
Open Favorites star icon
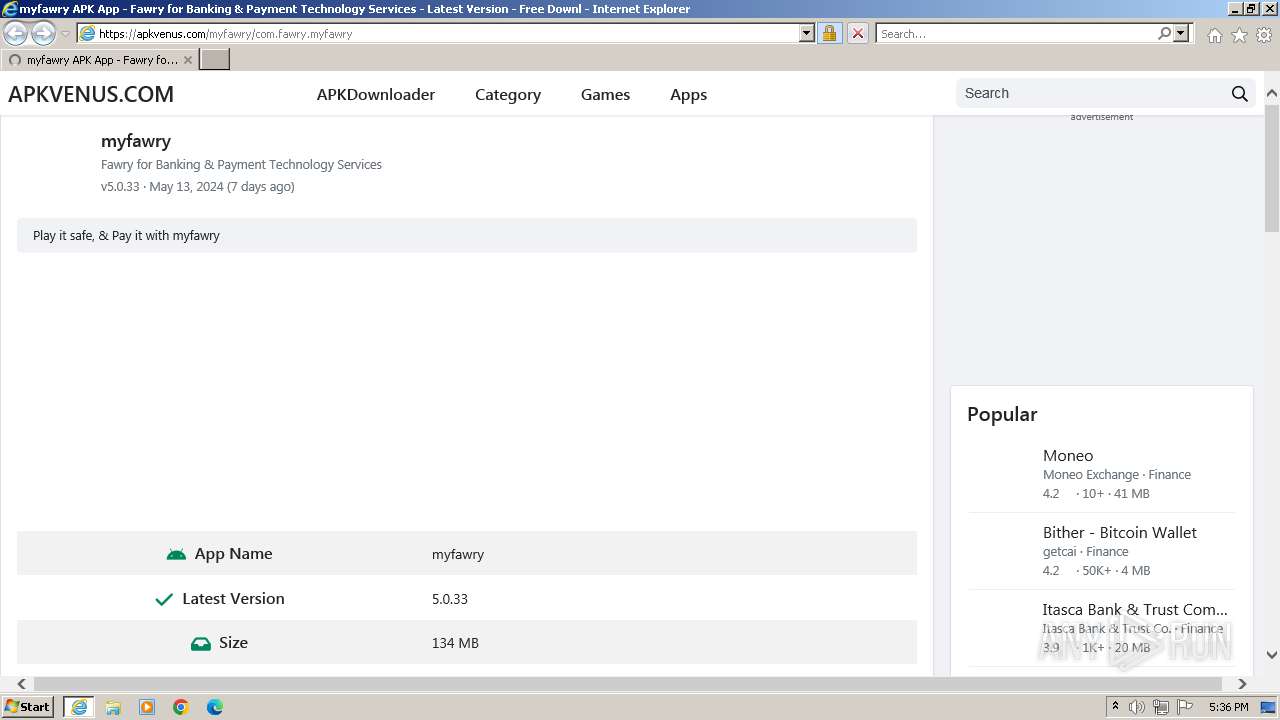coord(1239,35)
